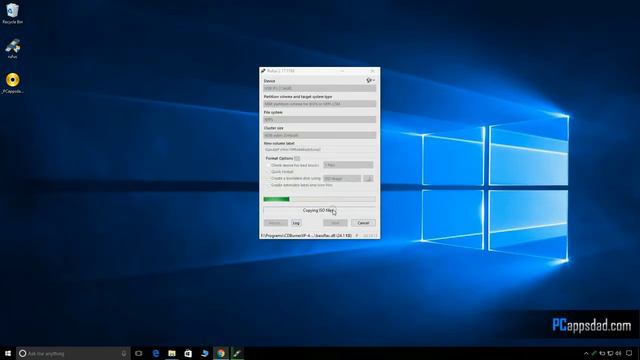This screenshot has width=640, height=360.
Task: Expand Format Options advanced toggle button
Action: click(297, 158)
